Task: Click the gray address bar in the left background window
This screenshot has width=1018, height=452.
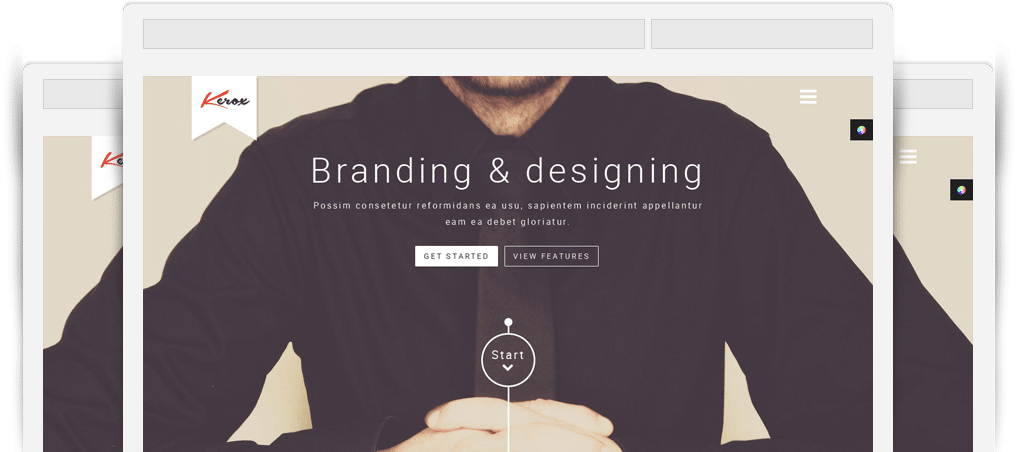Action: [x=83, y=94]
